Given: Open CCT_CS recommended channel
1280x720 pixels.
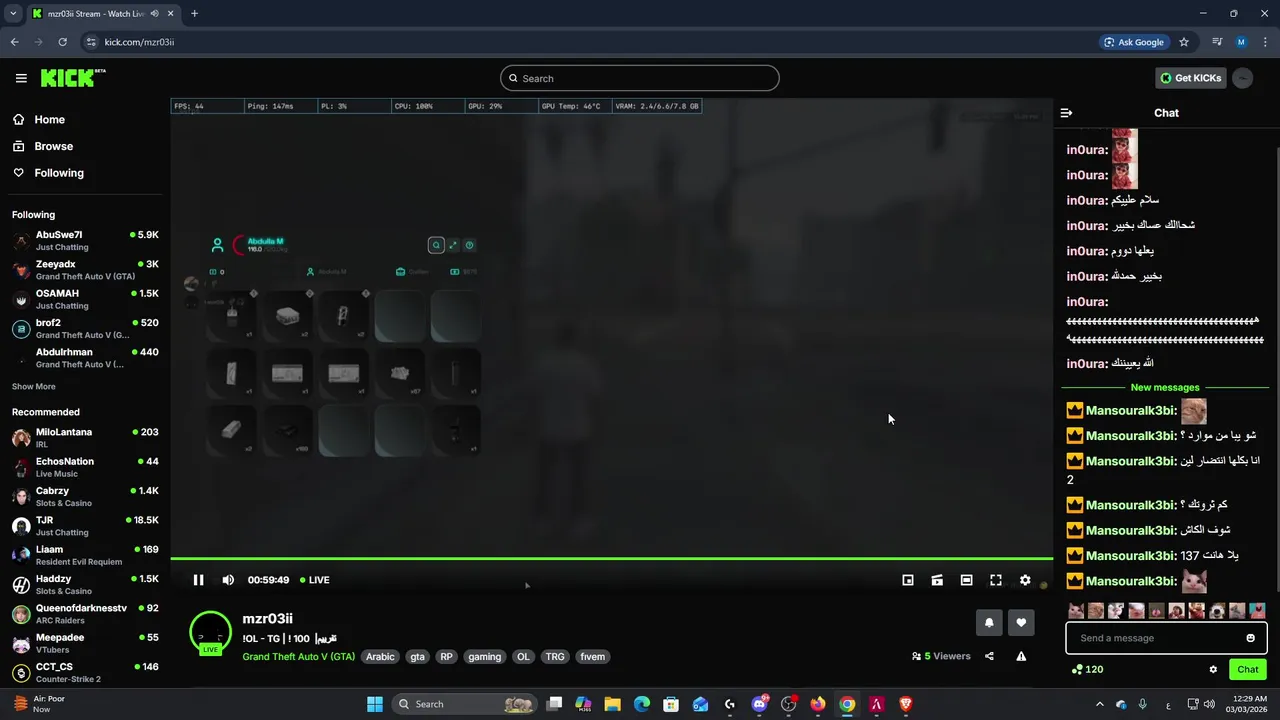Looking at the screenshot, I should pyautogui.click(x=85, y=672).
